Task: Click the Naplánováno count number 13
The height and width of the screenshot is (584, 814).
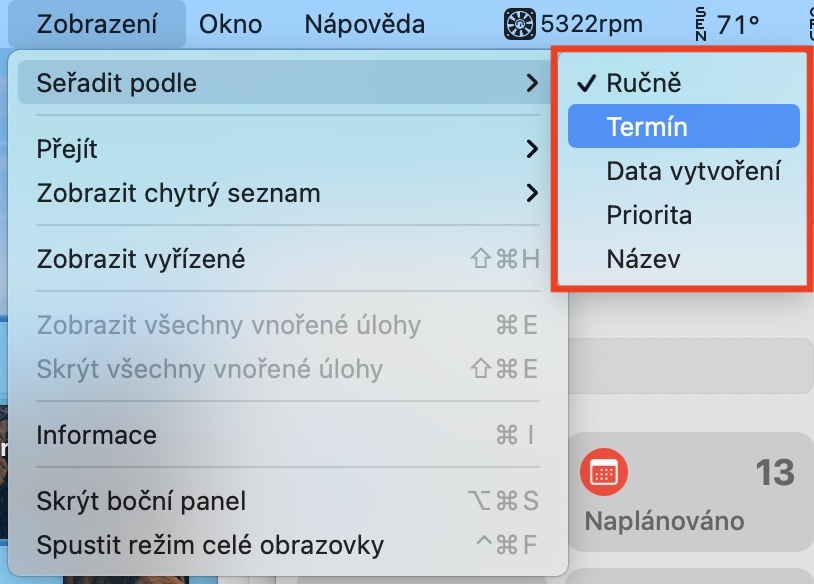Action: click(774, 473)
